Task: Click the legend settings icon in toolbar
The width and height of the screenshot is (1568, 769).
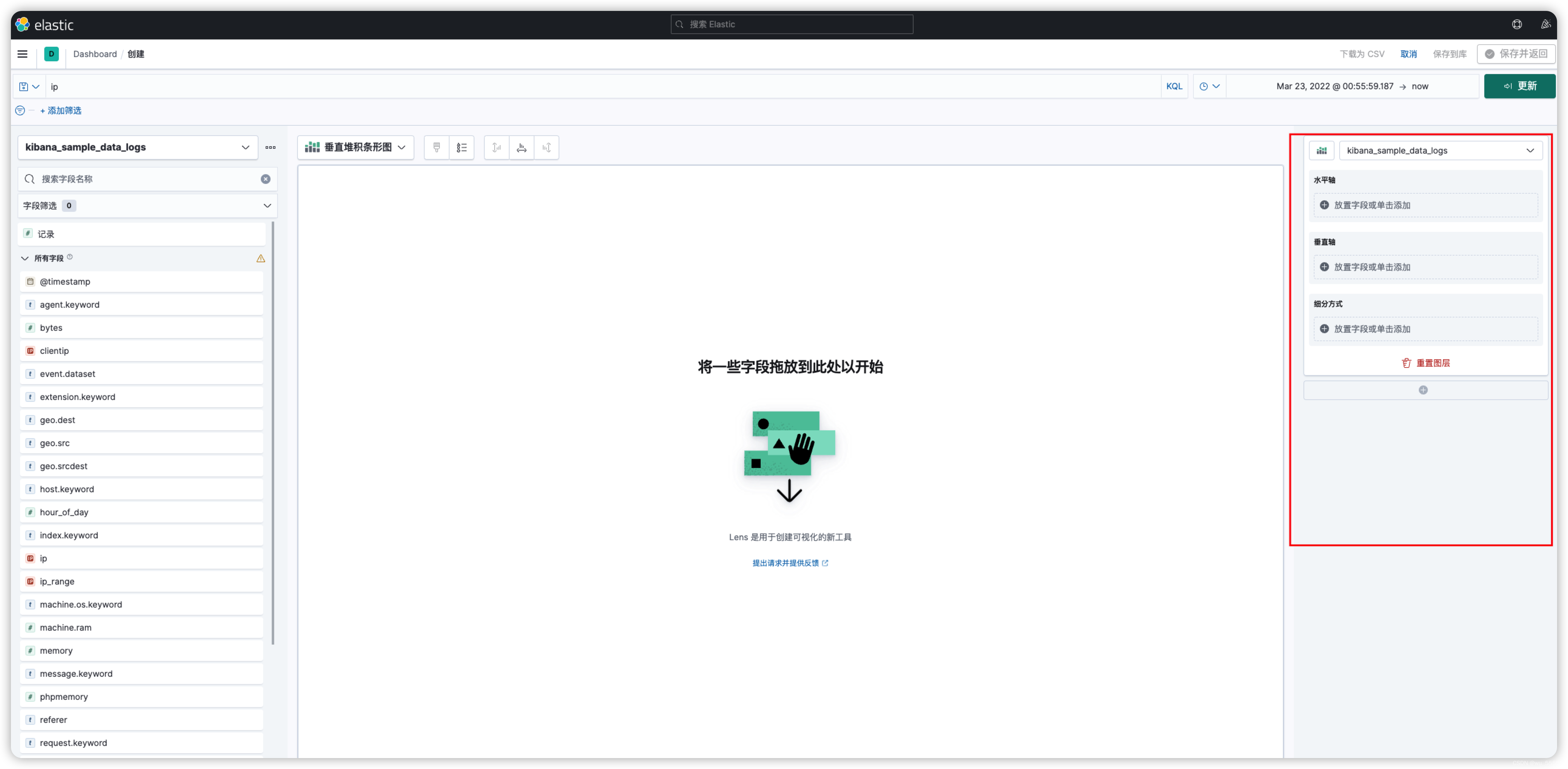Action: pos(461,147)
